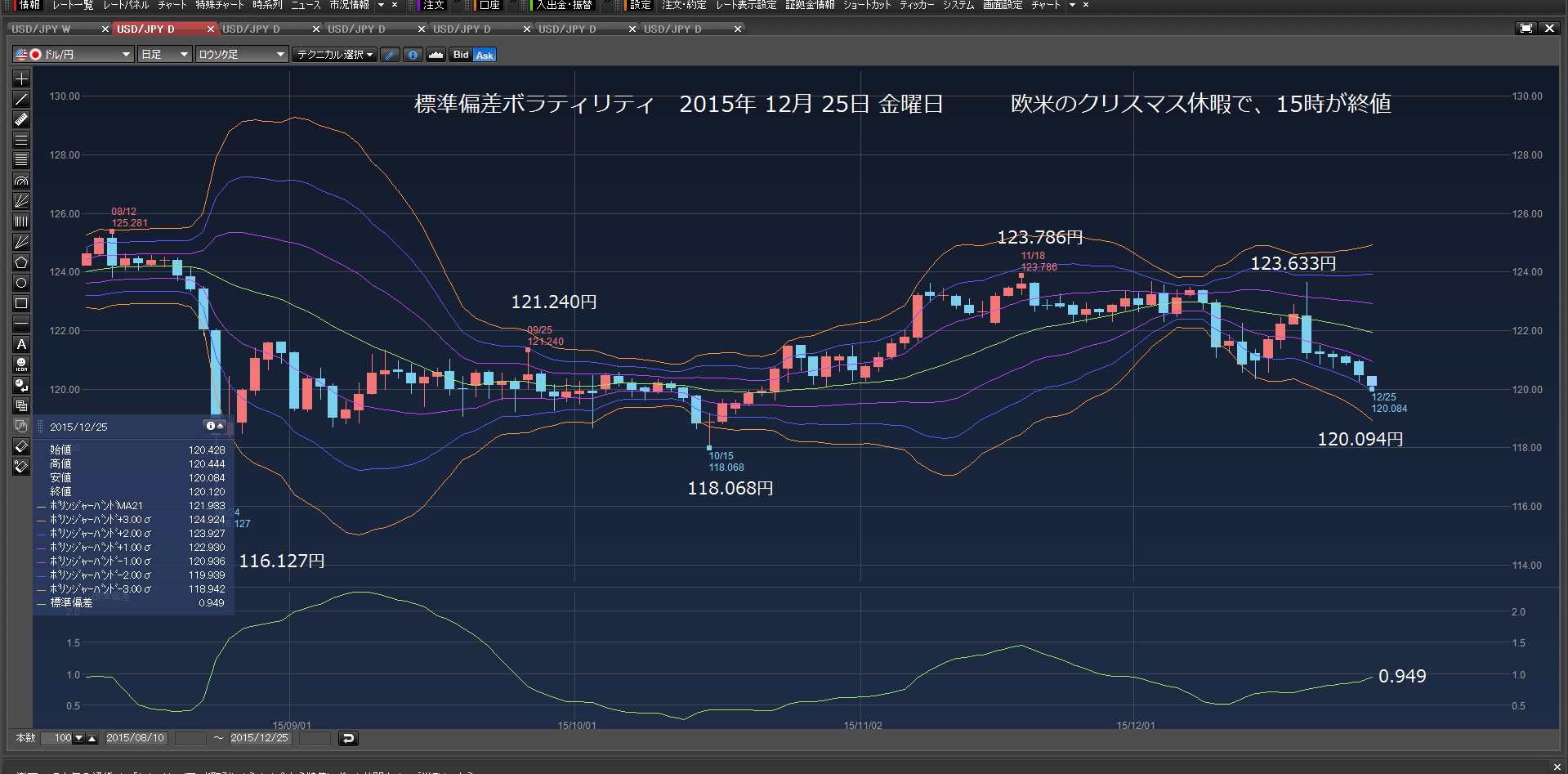Select the smiley ICON stamp tool
Viewport: 1568px width, 774px height.
click(x=21, y=365)
